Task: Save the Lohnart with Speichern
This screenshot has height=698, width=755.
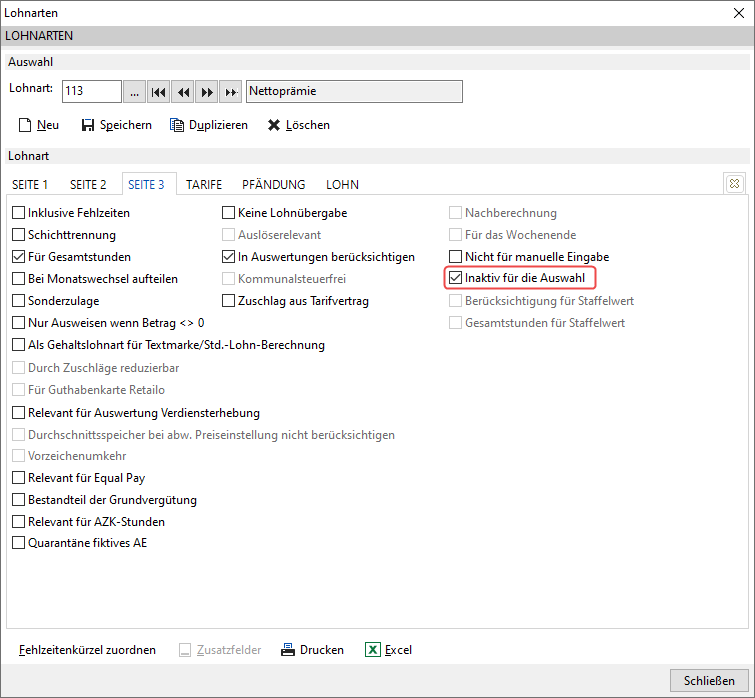Action: pyautogui.click(x=117, y=125)
